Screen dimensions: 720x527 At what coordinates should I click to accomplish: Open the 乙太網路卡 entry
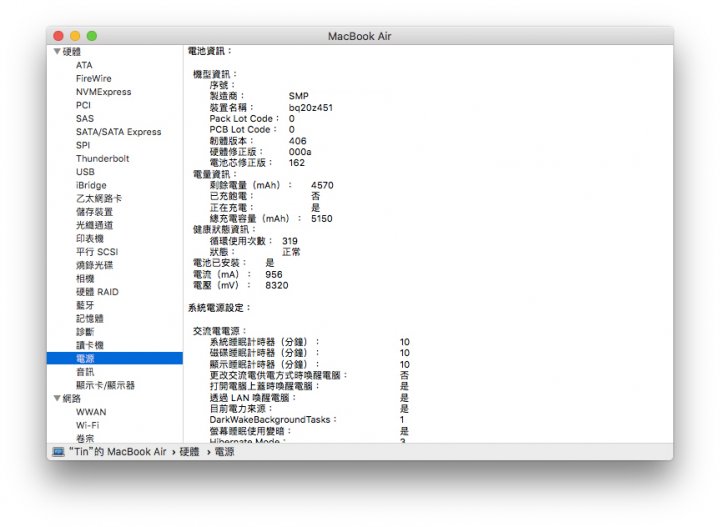coord(99,198)
